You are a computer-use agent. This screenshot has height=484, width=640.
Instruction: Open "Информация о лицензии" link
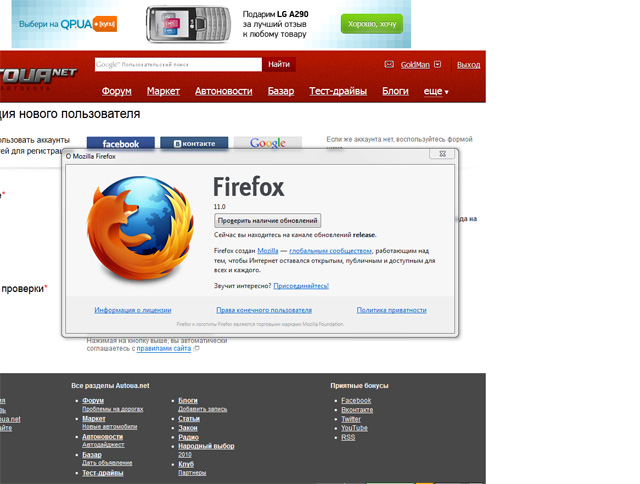[133, 310]
